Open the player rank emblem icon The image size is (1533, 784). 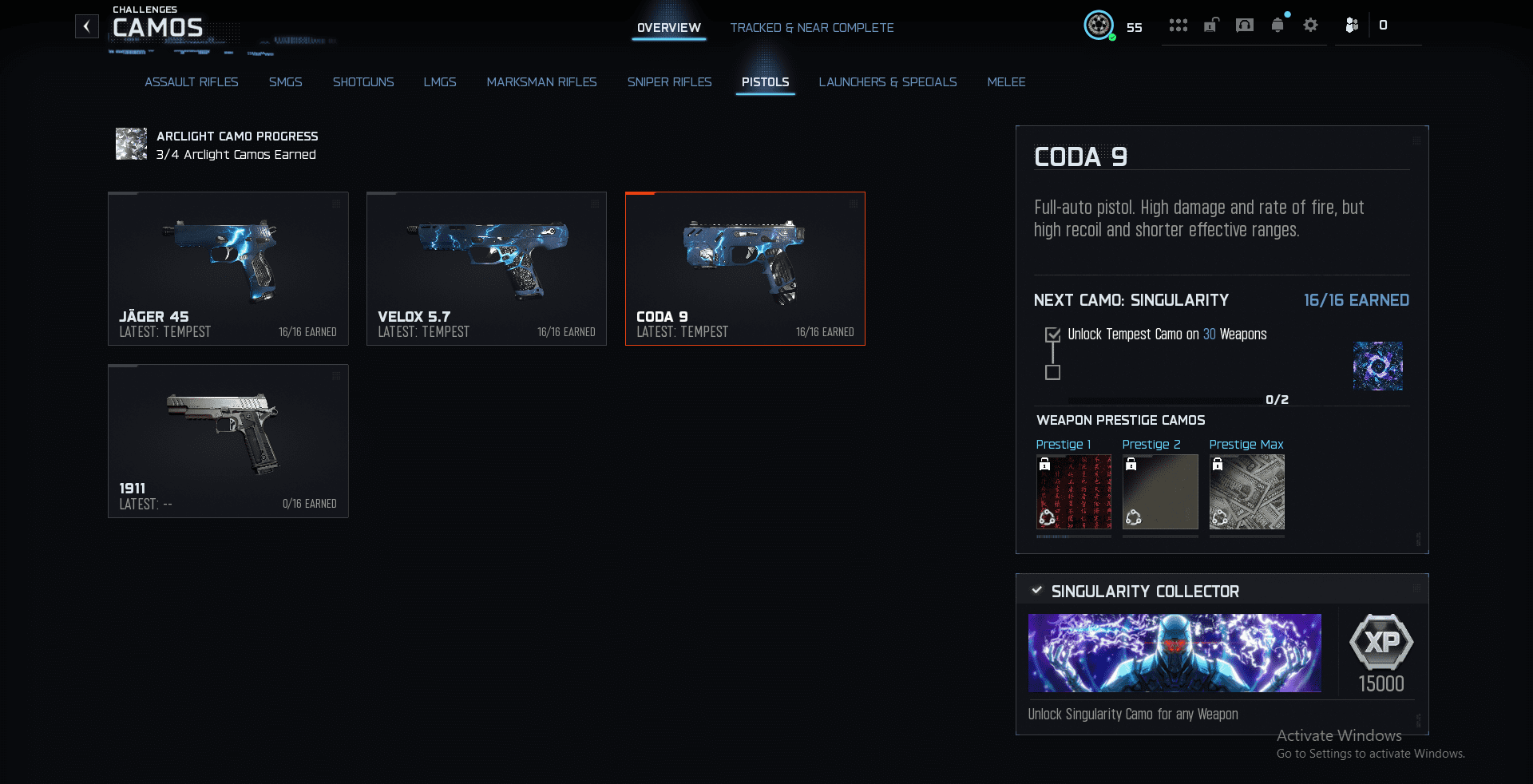pyautogui.click(x=1099, y=26)
